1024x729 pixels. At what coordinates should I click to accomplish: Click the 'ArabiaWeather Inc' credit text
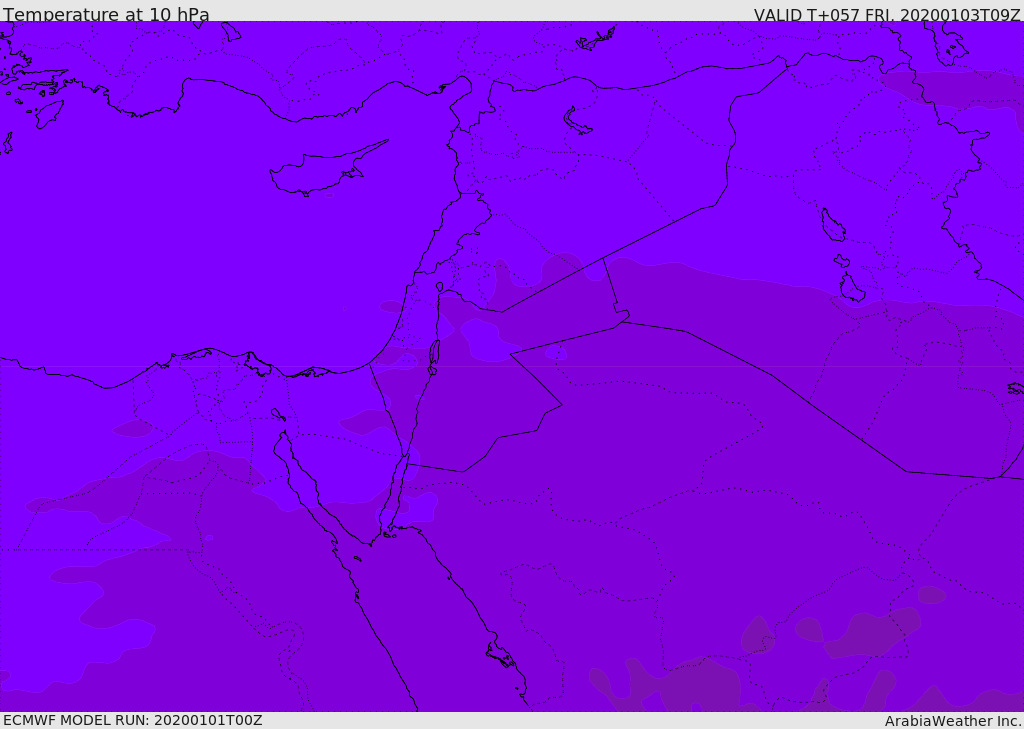point(953,721)
